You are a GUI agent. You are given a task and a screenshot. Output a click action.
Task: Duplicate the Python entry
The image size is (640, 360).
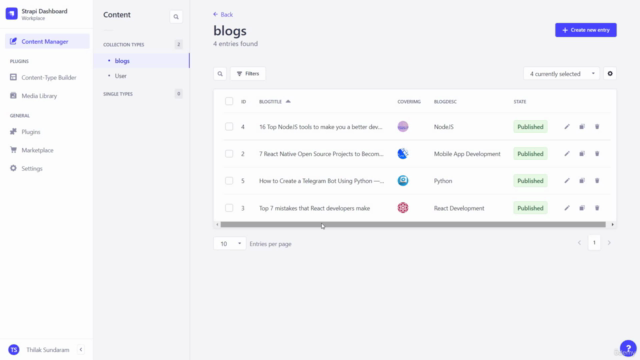click(582, 181)
